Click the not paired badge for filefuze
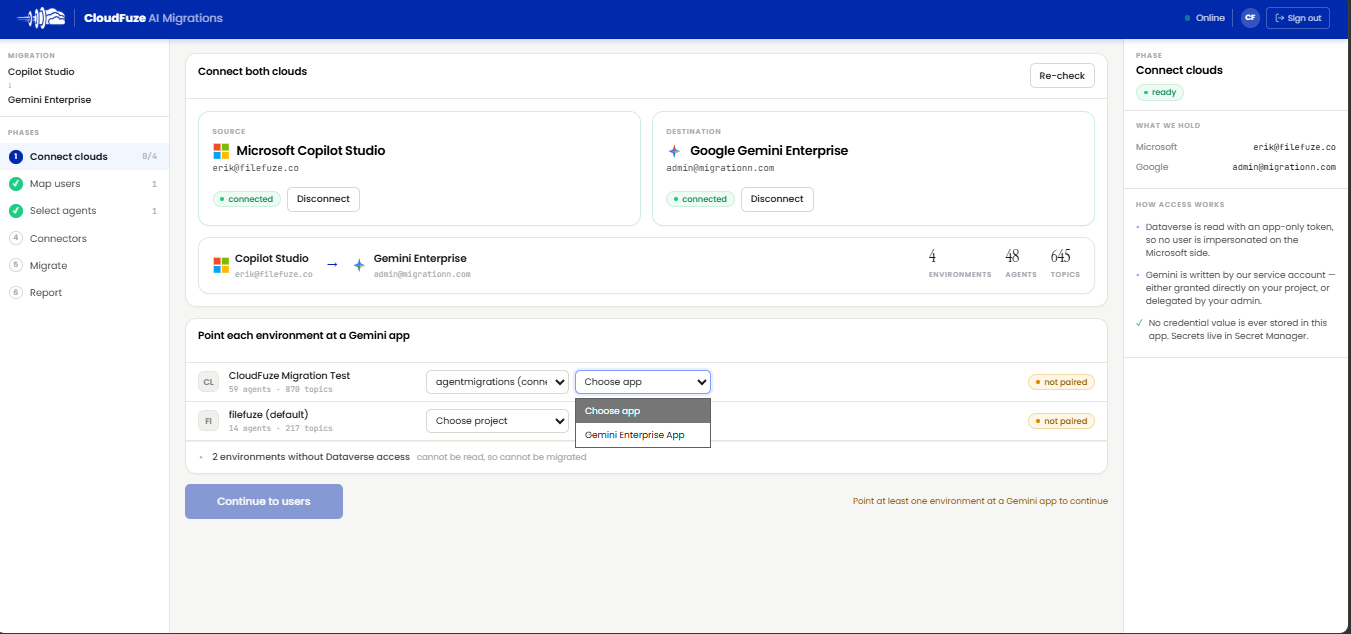Image resolution: width=1351 pixels, height=634 pixels. pyautogui.click(x=1061, y=421)
